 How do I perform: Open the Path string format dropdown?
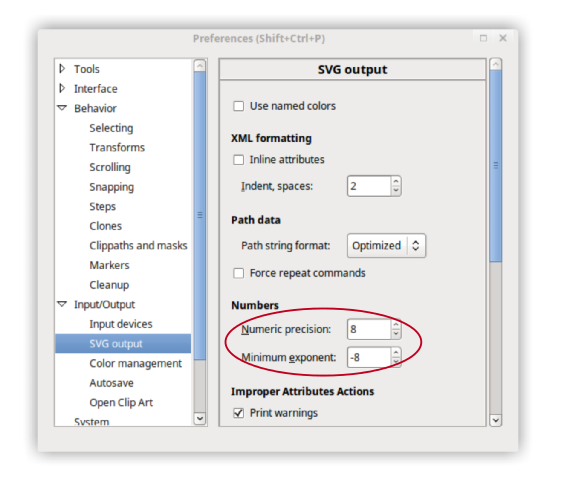(386, 245)
